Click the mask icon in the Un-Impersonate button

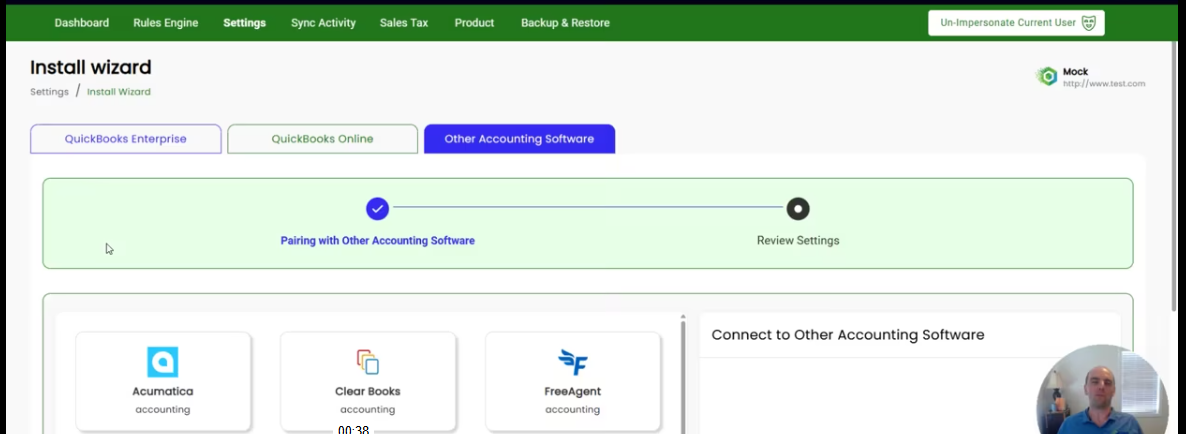(1088, 23)
